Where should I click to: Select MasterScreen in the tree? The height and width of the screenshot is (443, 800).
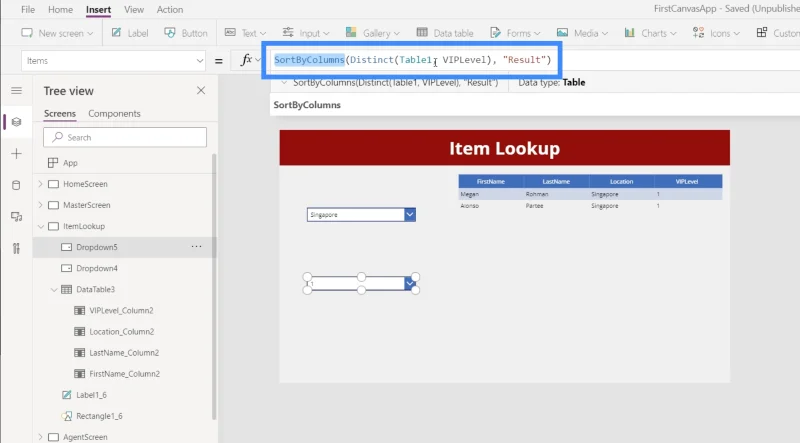(87, 205)
